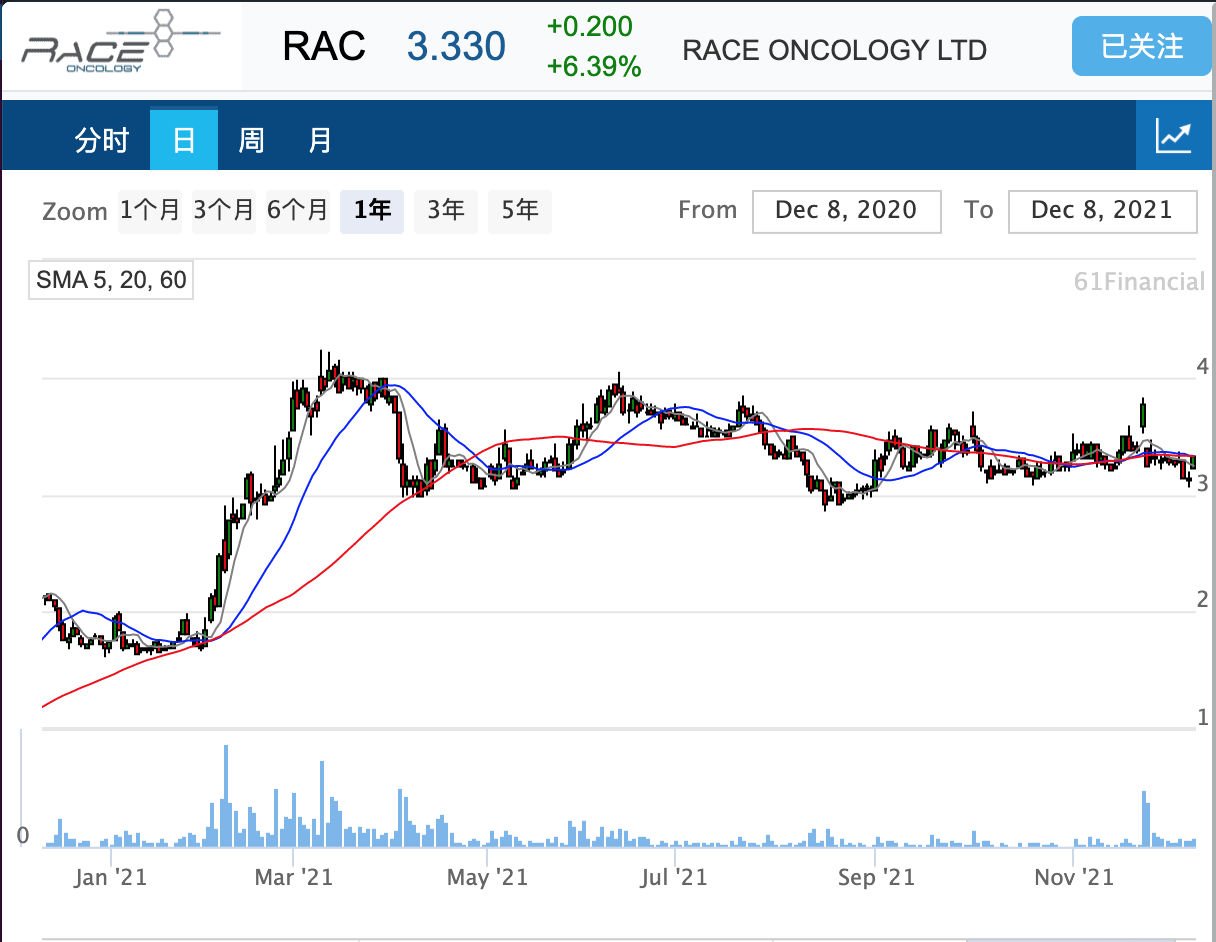Click the +6.39% change percentage
Viewport: 1216px width, 942px height.
594,68
